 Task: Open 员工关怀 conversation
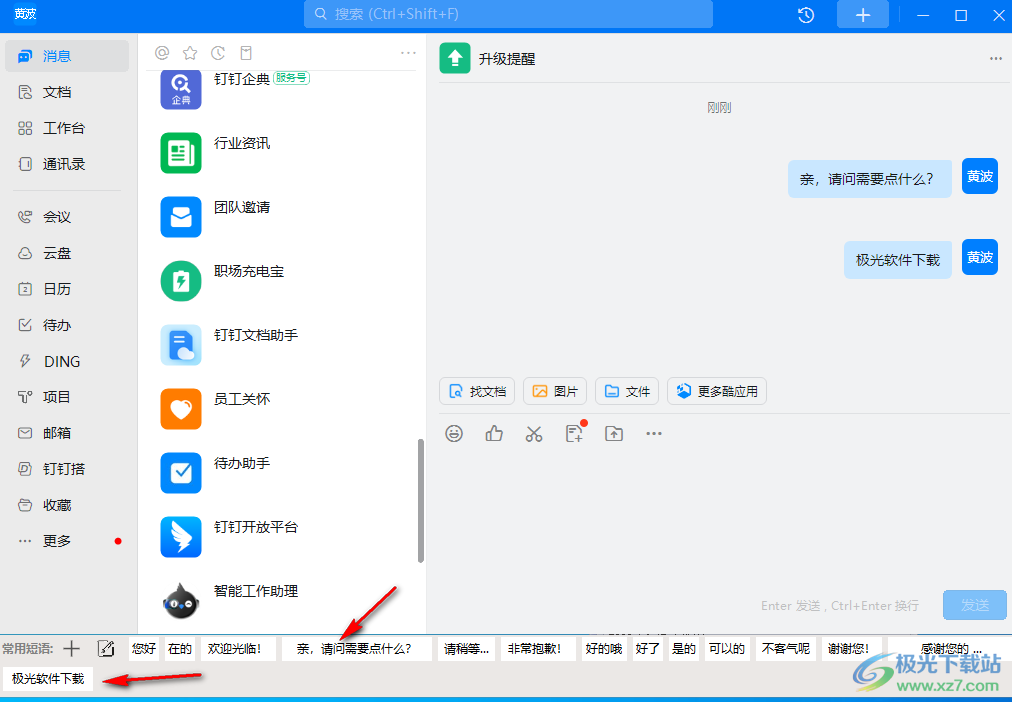(281, 408)
